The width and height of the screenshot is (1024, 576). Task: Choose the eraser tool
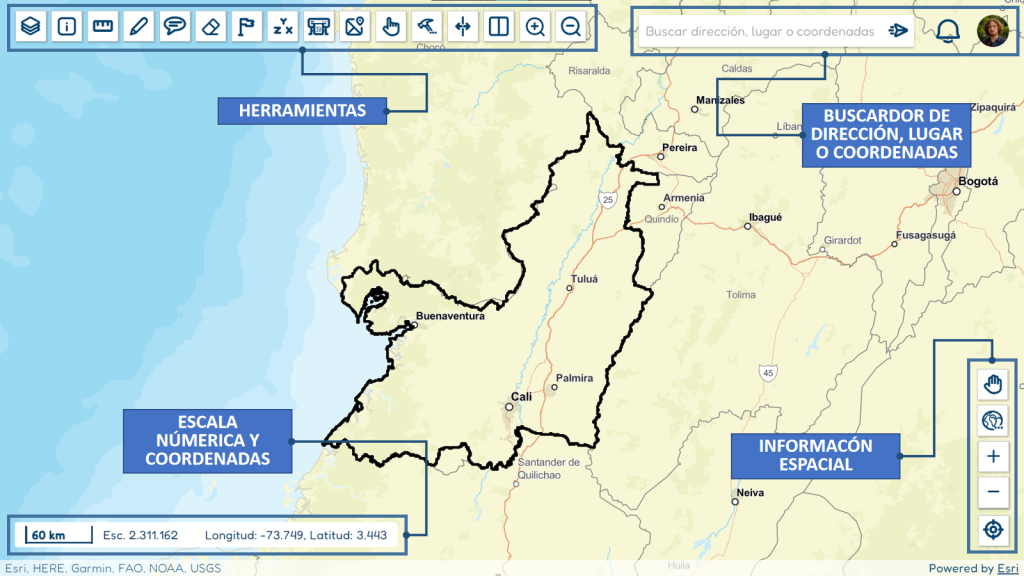tap(210, 27)
